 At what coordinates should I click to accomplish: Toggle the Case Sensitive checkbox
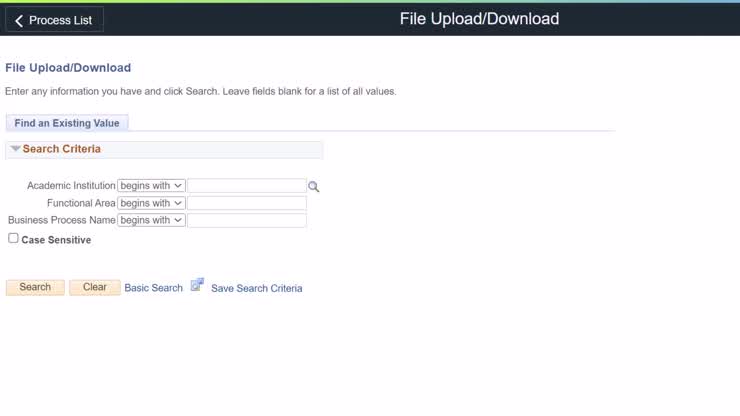[13, 238]
